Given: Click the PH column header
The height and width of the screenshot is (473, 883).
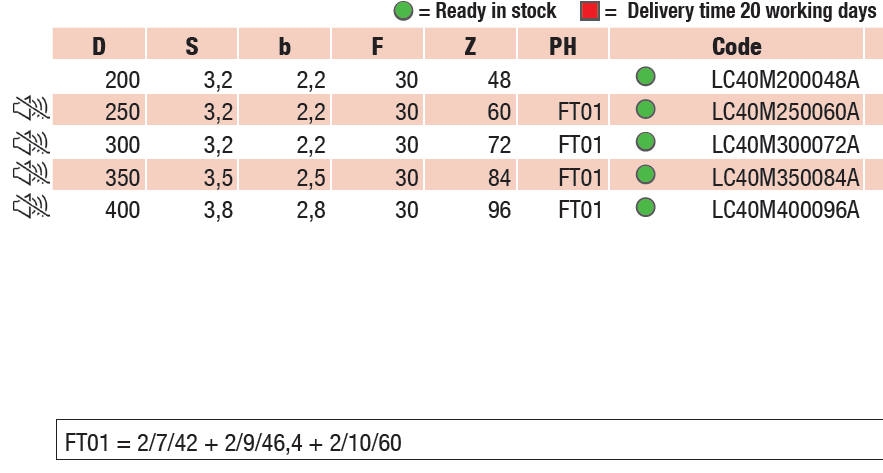Looking at the screenshot, I should (563, 46).
